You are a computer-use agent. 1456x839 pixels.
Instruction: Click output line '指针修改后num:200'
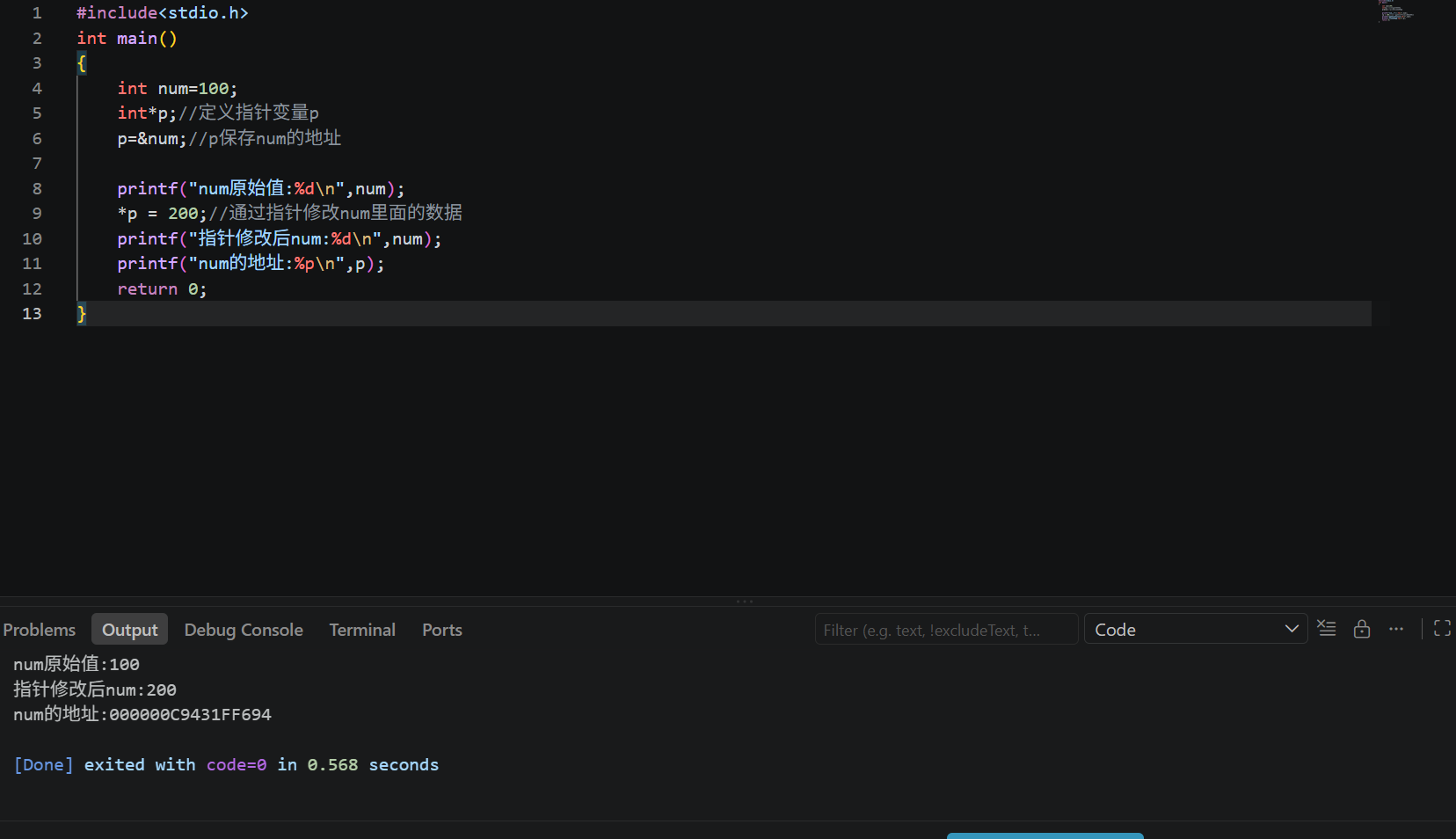coord(95,690)
